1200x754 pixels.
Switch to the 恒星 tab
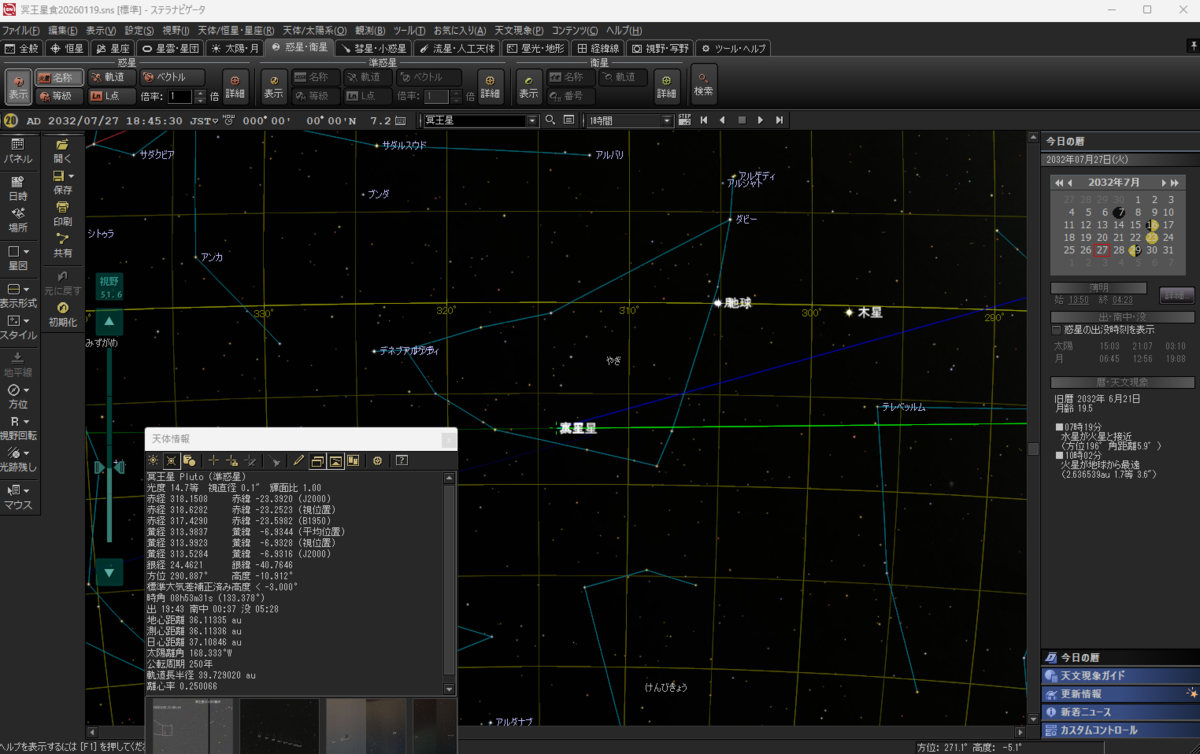pyautogui.click(x=69, y=47)
